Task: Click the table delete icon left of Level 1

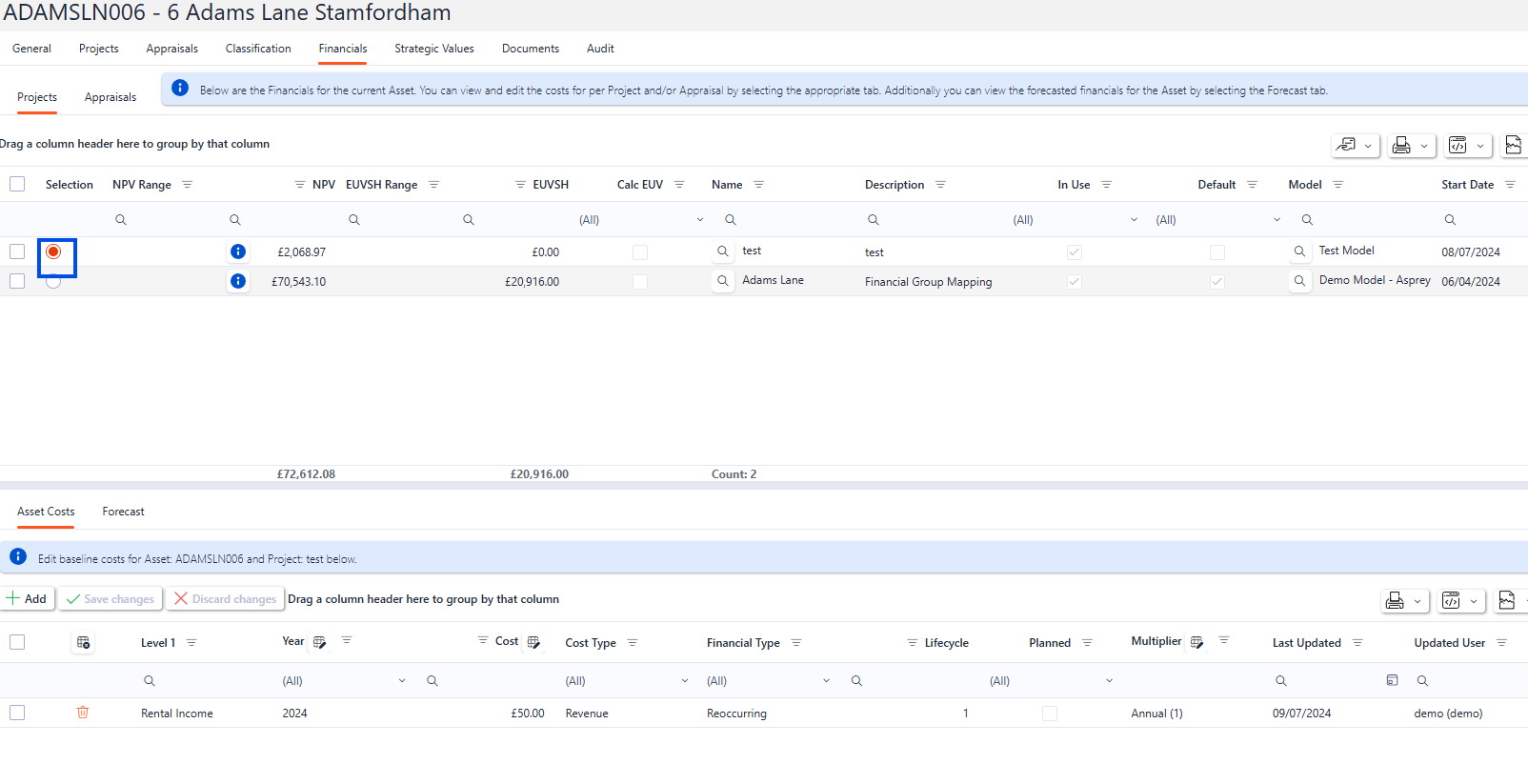Action: pos(83,643)
